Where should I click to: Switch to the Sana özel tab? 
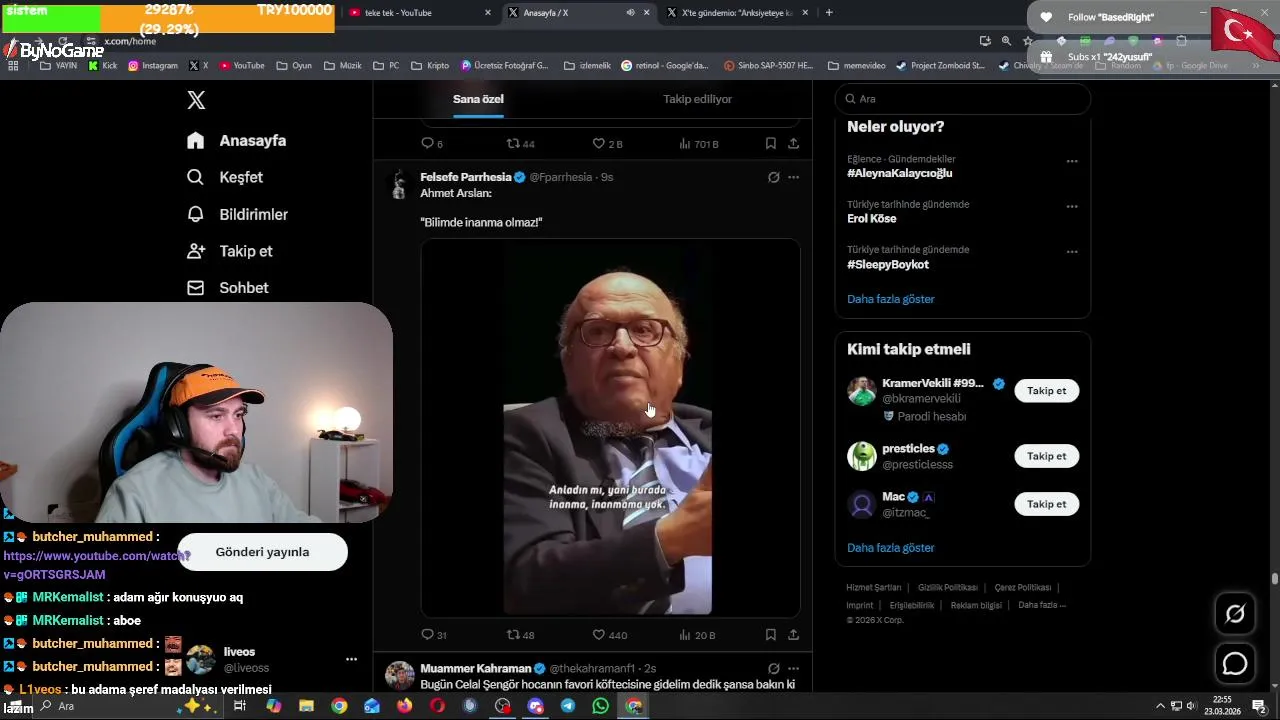coord(478,99)
